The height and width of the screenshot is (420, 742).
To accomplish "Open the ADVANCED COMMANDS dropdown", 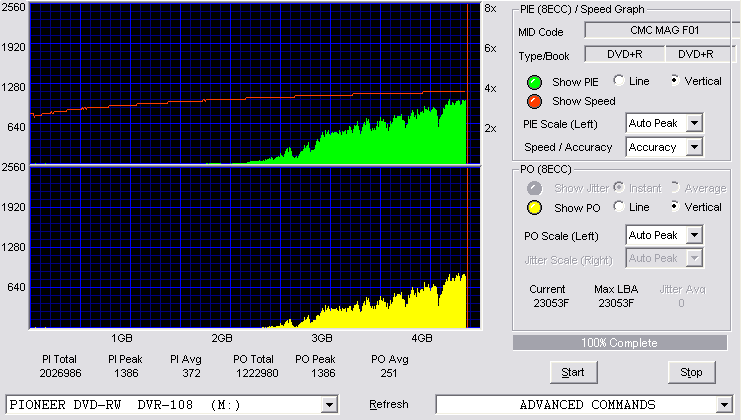I will [724, 405].
